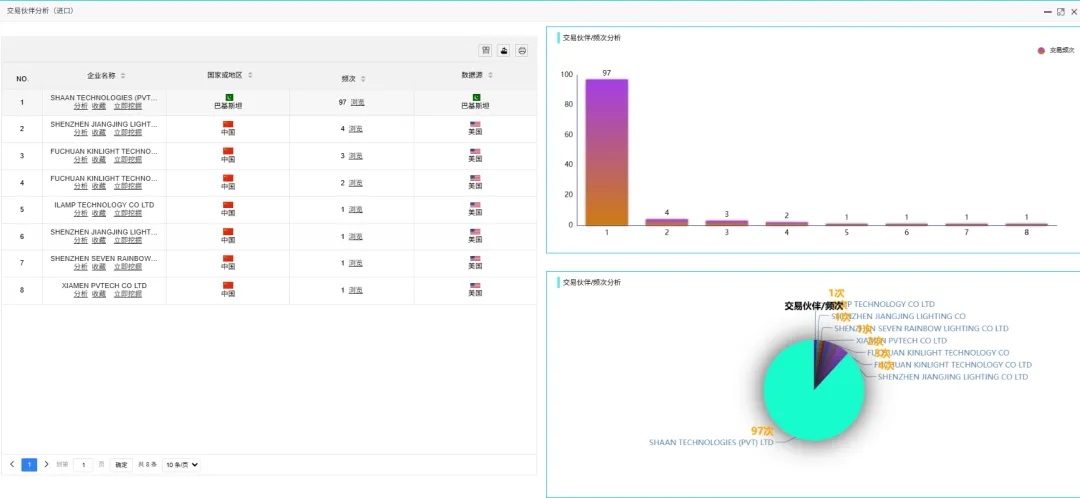Click SHENZHEN SEVEN RAINBOW LIGHTING pie label
Image resolution: width=1080 pixels, height=498 pixels.
pyautogui.click(x=921, y=329)
